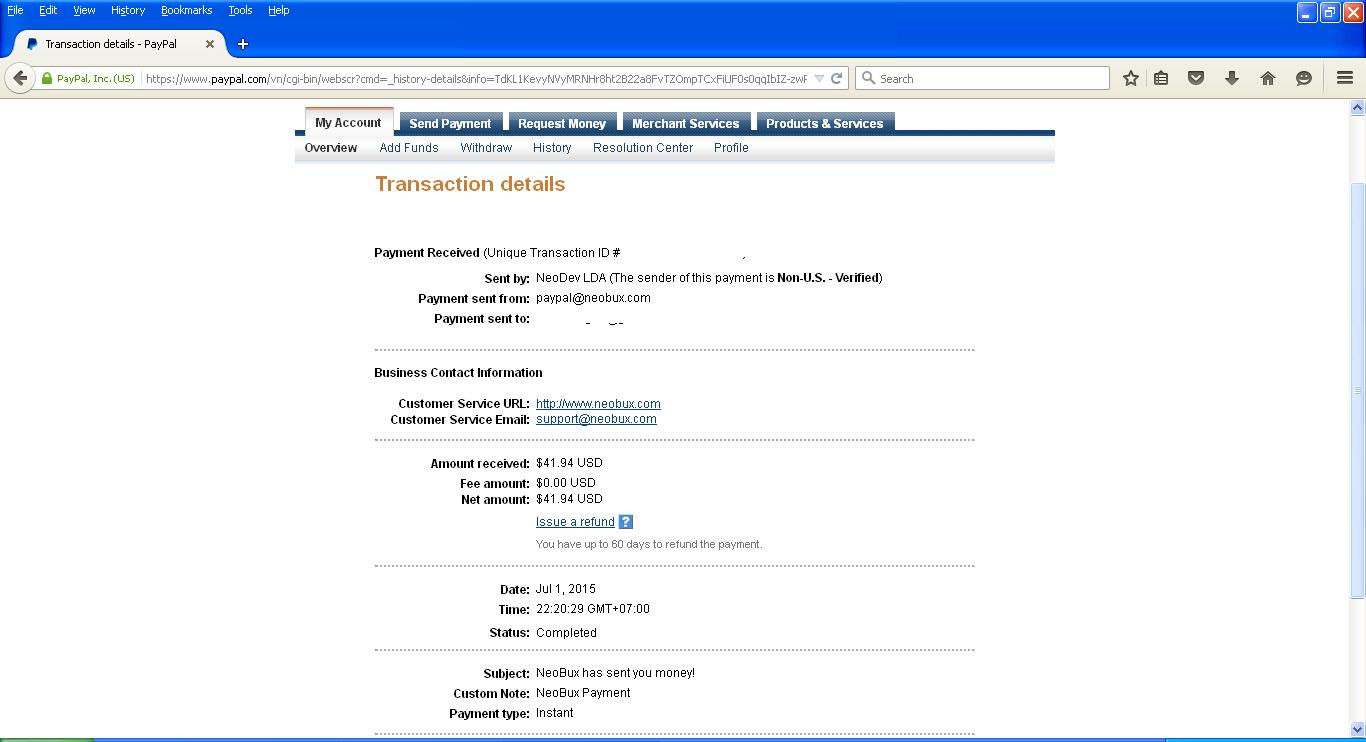Visit the Resolution Center

[643, 148]
